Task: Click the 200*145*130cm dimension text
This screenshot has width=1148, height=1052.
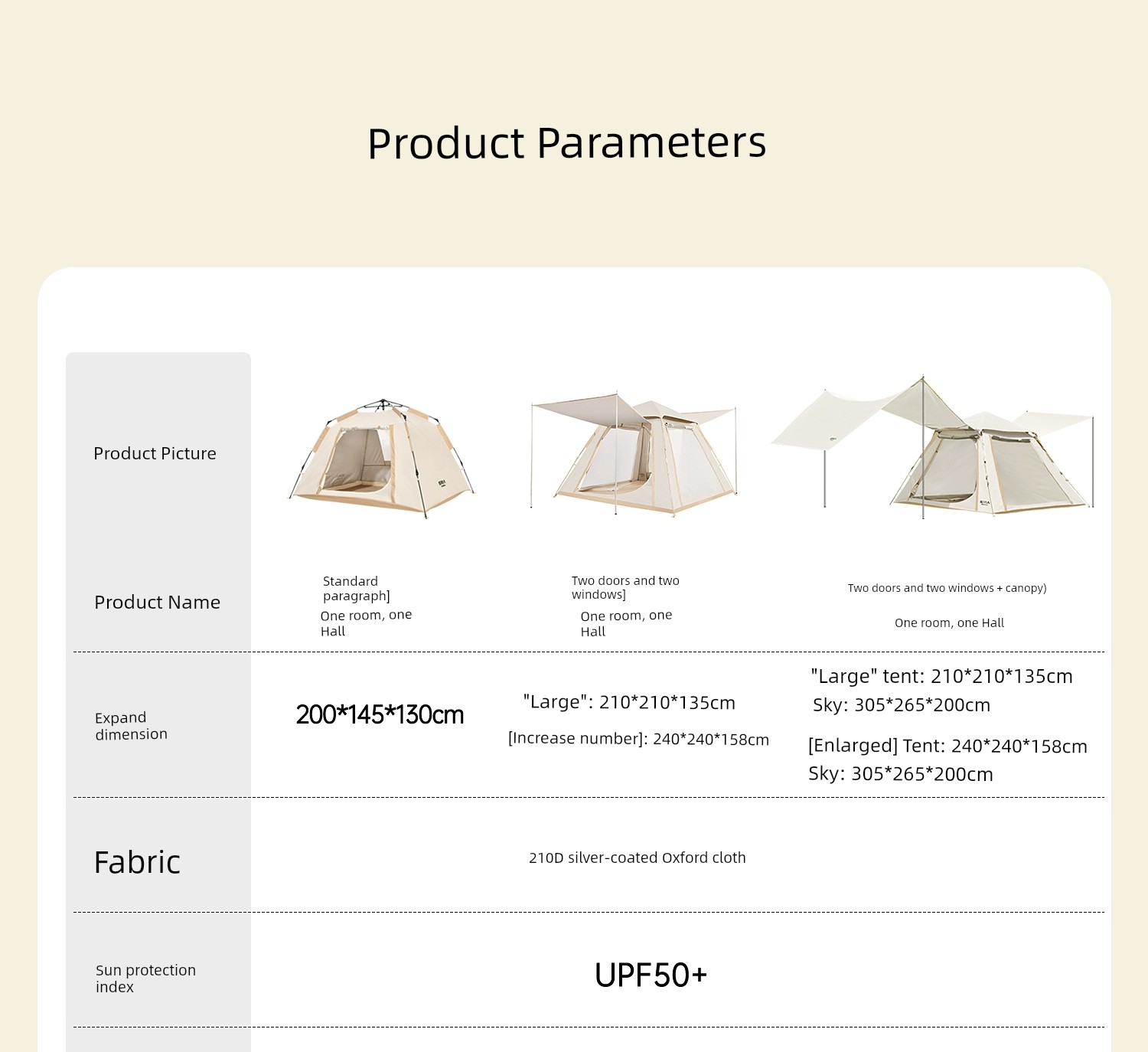Action: click(380, 715)
